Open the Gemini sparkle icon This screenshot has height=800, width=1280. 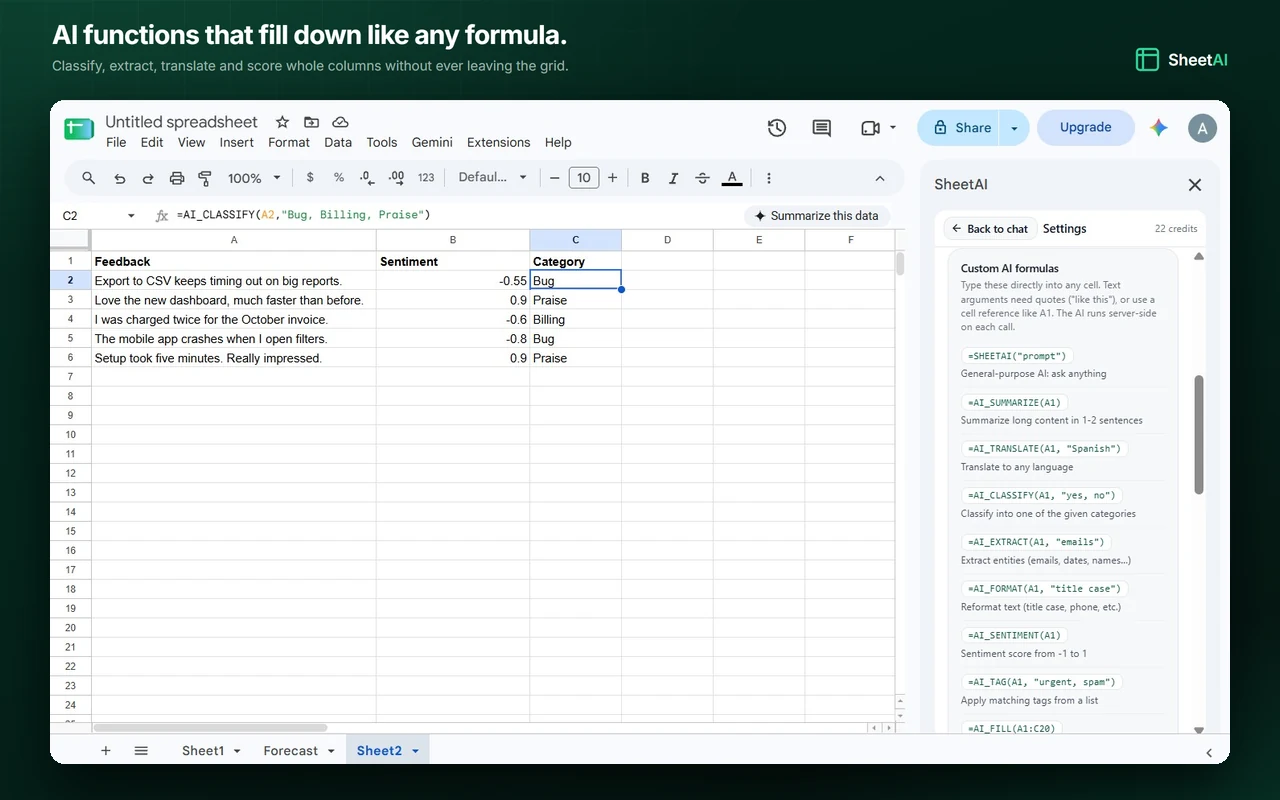[1159, 128]
